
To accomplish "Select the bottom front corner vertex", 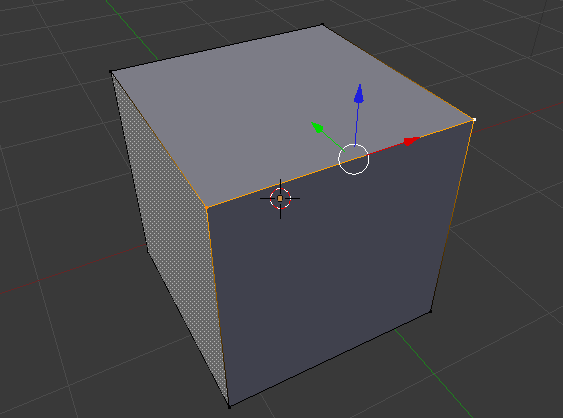I will pos(230,407).
